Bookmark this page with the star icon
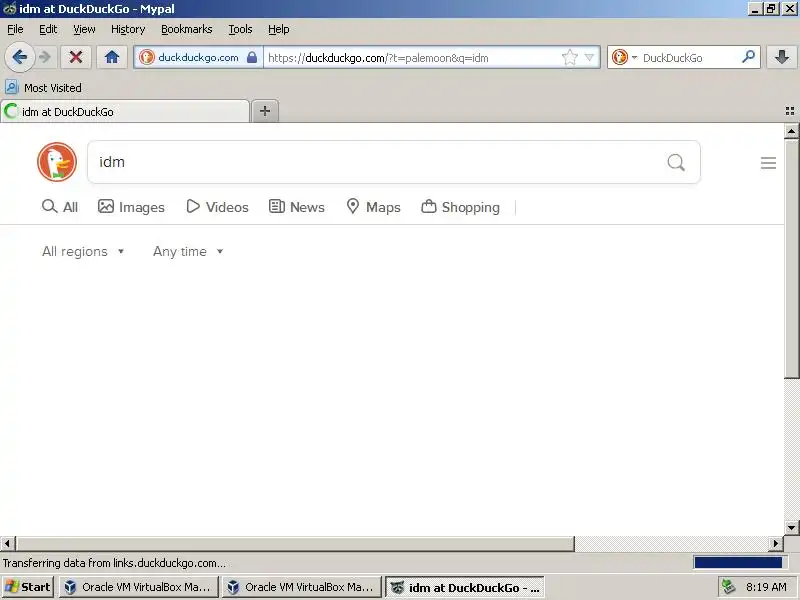This screenshot has height=600, width=800. tap(569, 57)
